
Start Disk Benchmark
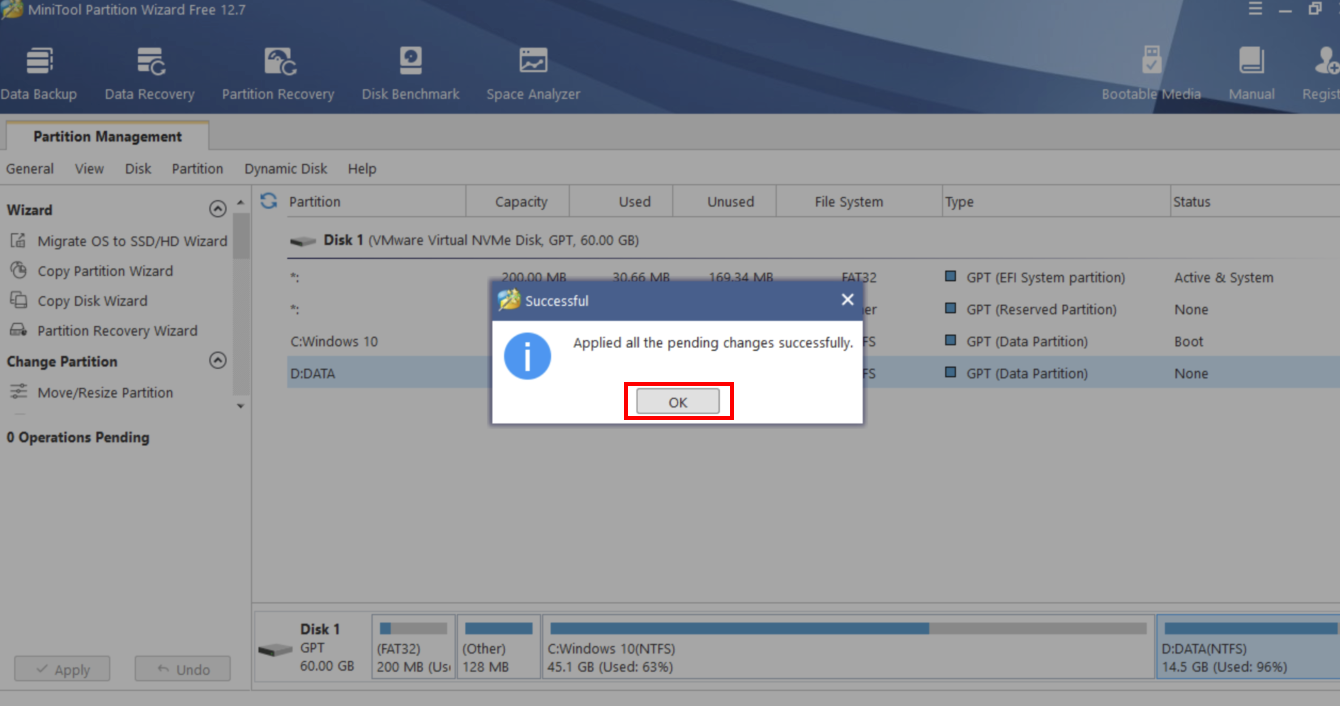click(410, 70)
